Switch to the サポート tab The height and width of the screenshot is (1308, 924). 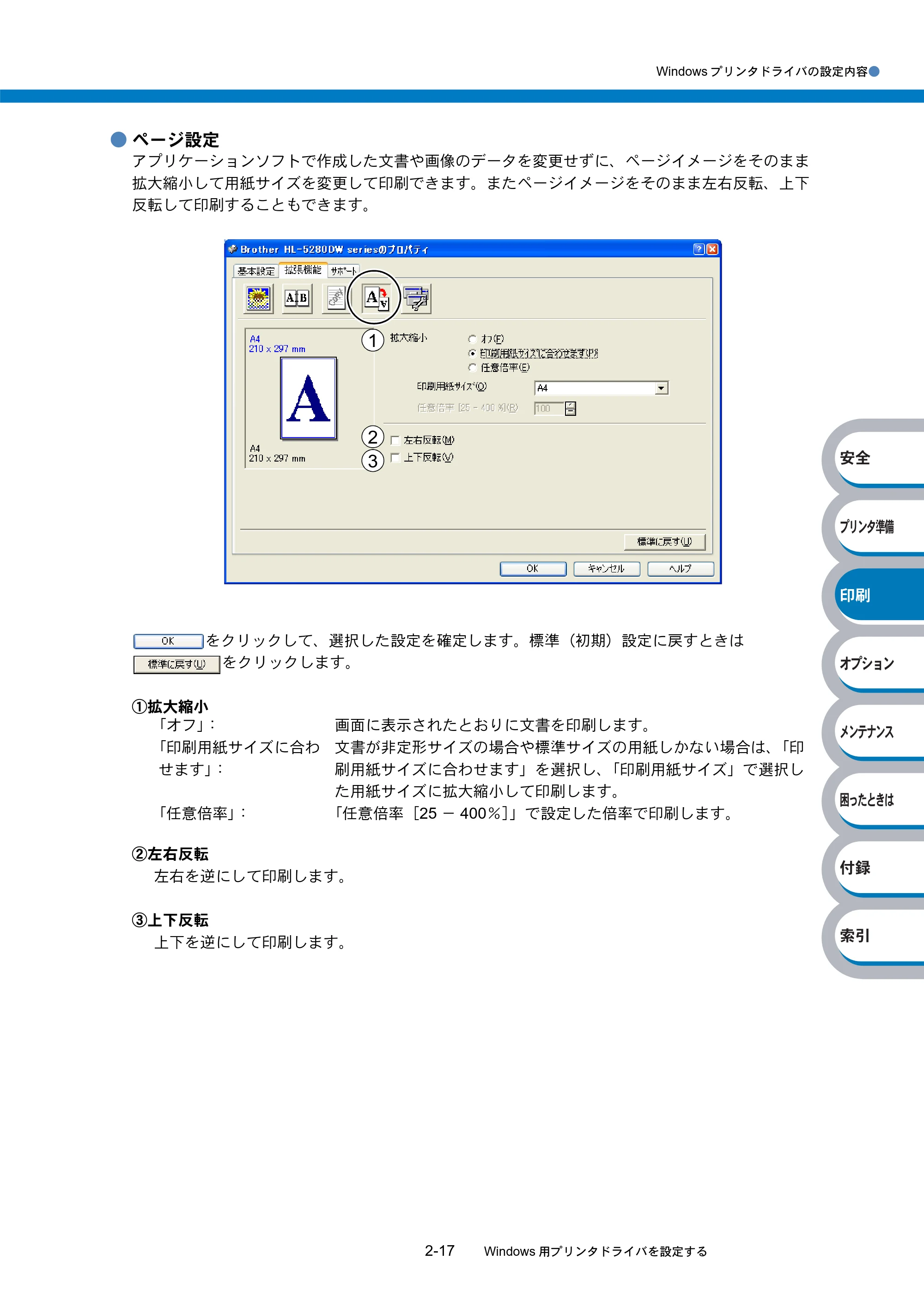tap(344, 271)
